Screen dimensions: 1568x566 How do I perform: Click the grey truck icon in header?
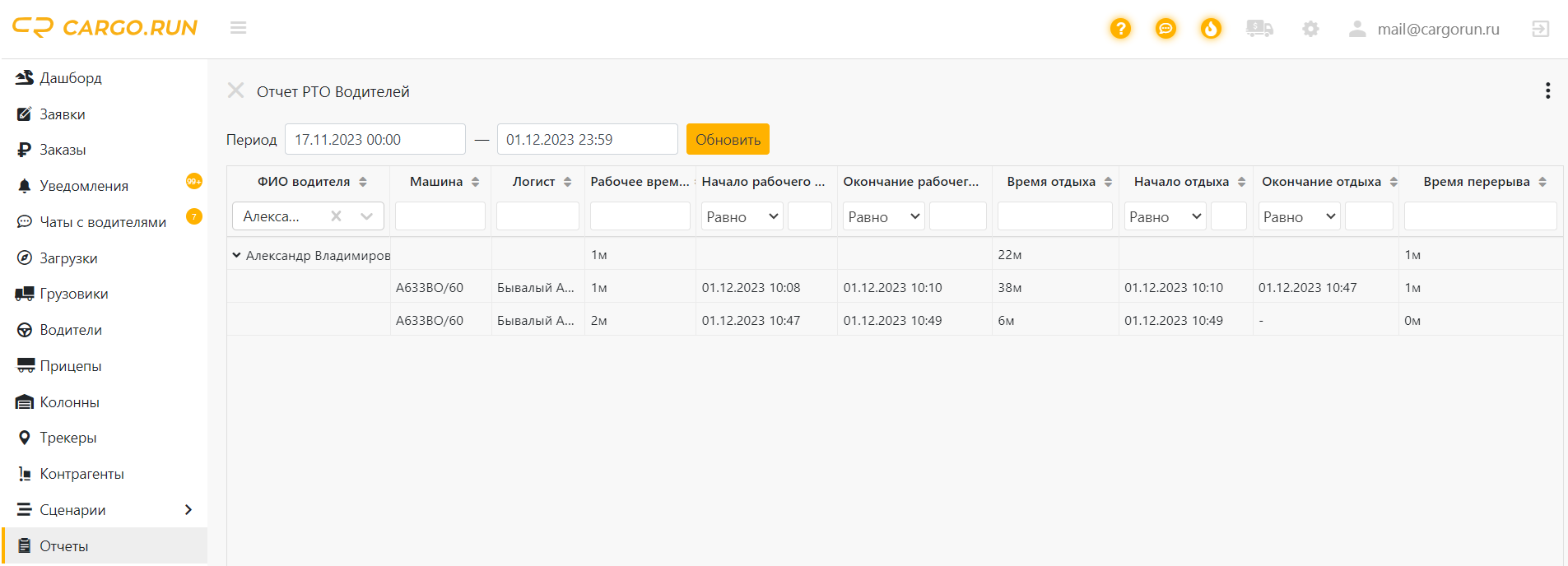[x=1259, y=29]
